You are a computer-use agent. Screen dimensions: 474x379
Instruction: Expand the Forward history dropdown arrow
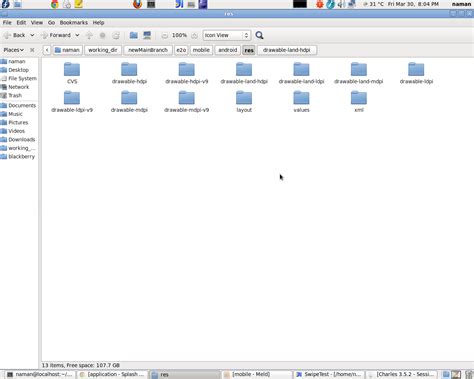point(77,35)
